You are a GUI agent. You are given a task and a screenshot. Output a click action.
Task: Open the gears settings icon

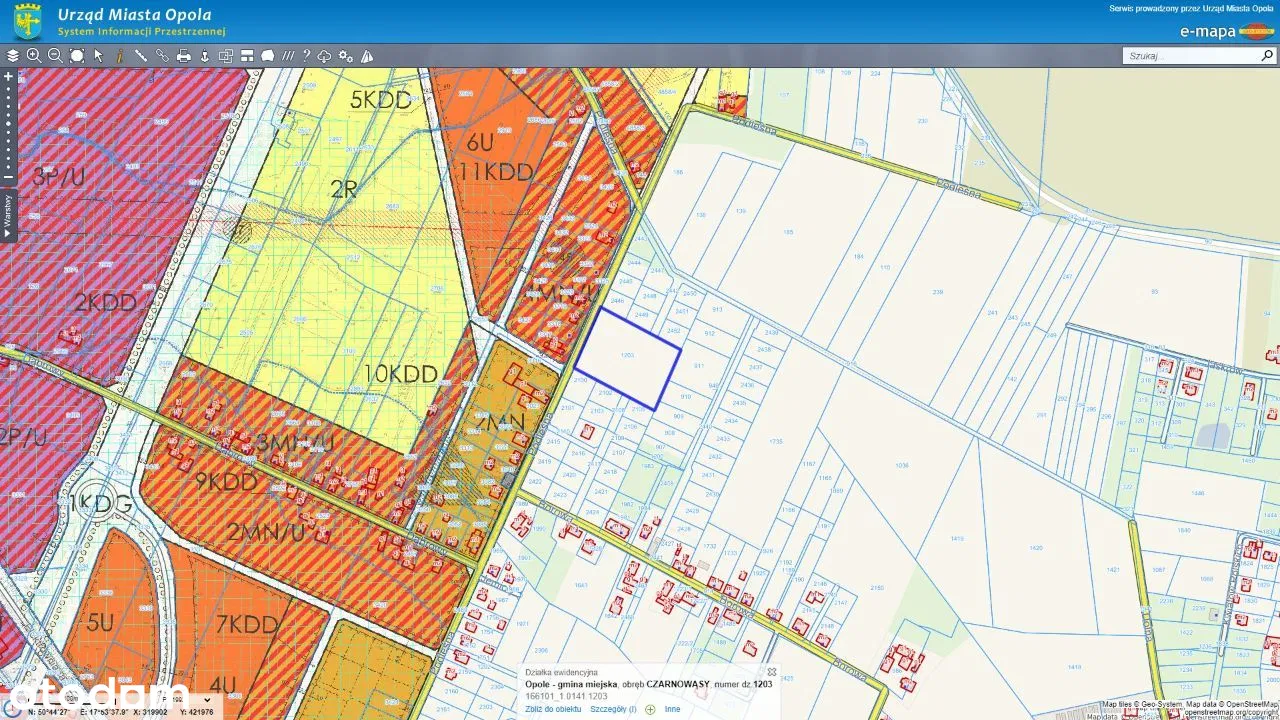pos(346,56)
